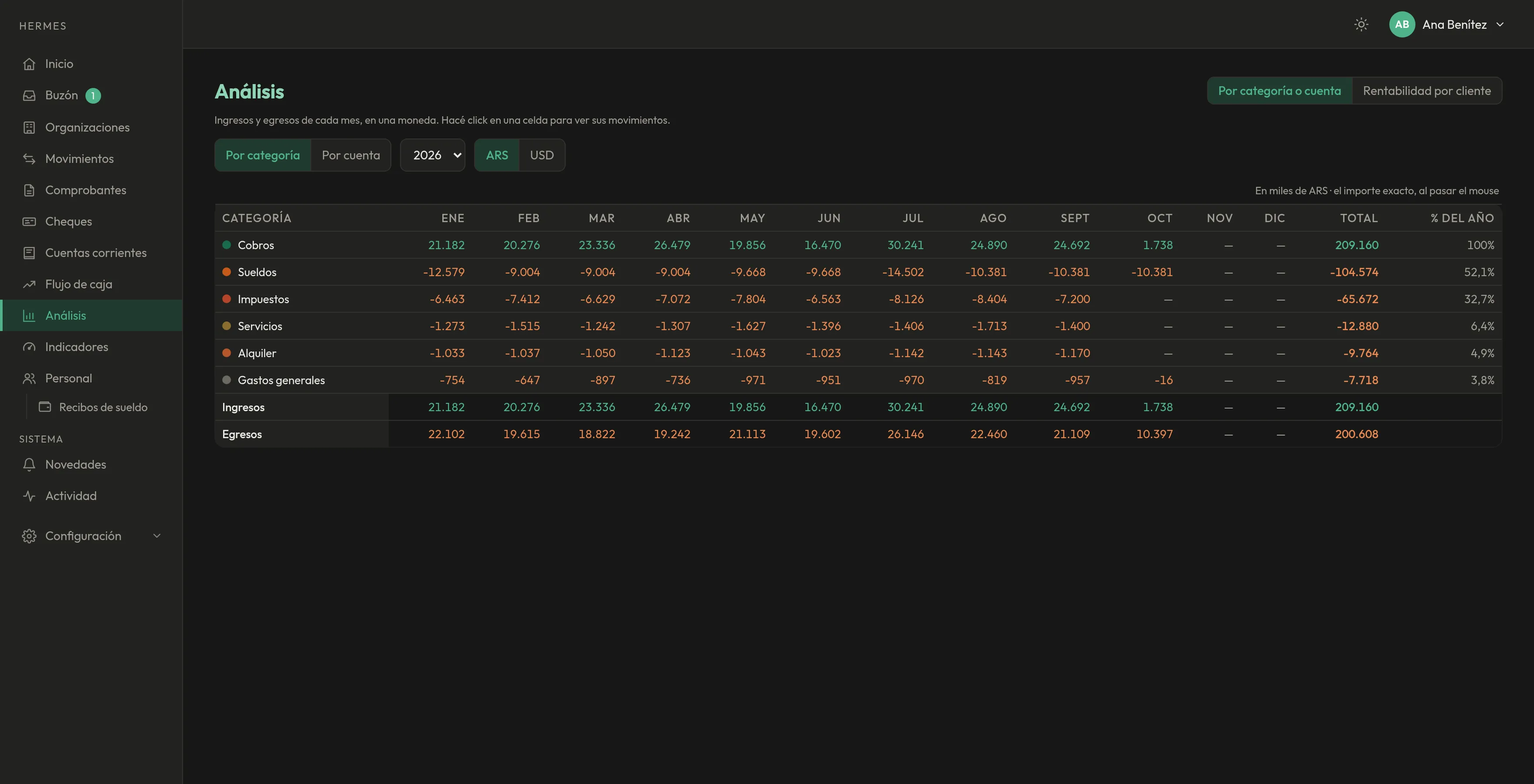
Task: Open Alquiler ABR cell -1.123
Action: (x=672, y=353)
